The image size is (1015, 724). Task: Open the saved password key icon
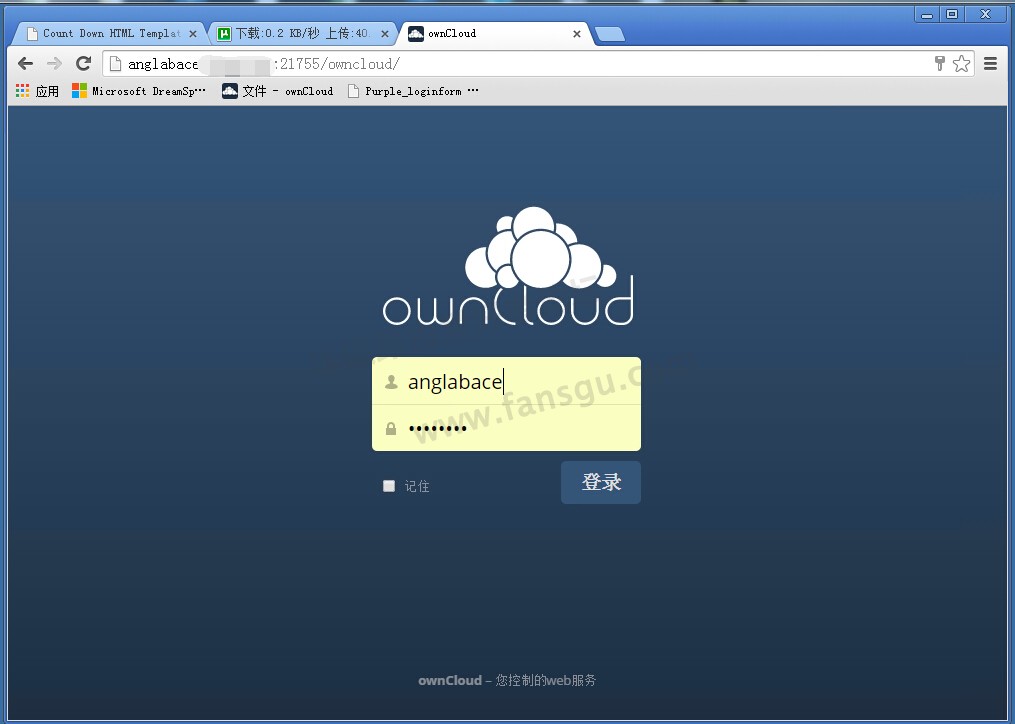click(x=940, y=63)
